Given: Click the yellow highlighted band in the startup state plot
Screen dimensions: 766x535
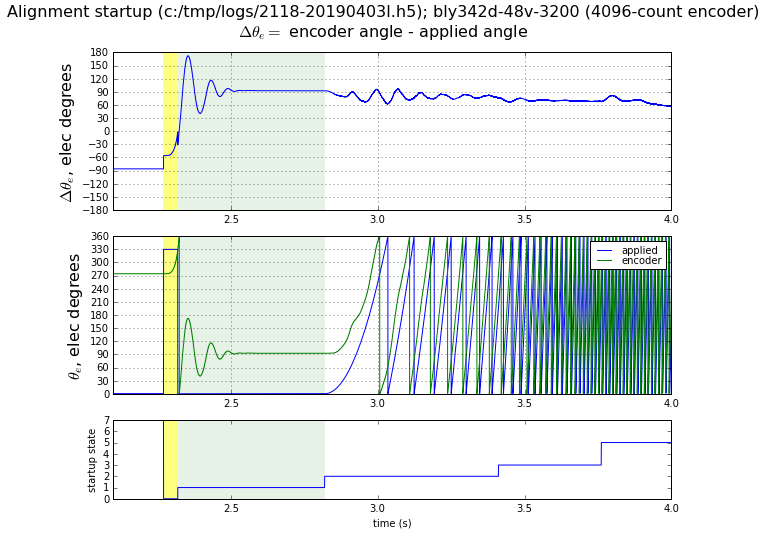Looking at the screenshot, I should [170, 460].
